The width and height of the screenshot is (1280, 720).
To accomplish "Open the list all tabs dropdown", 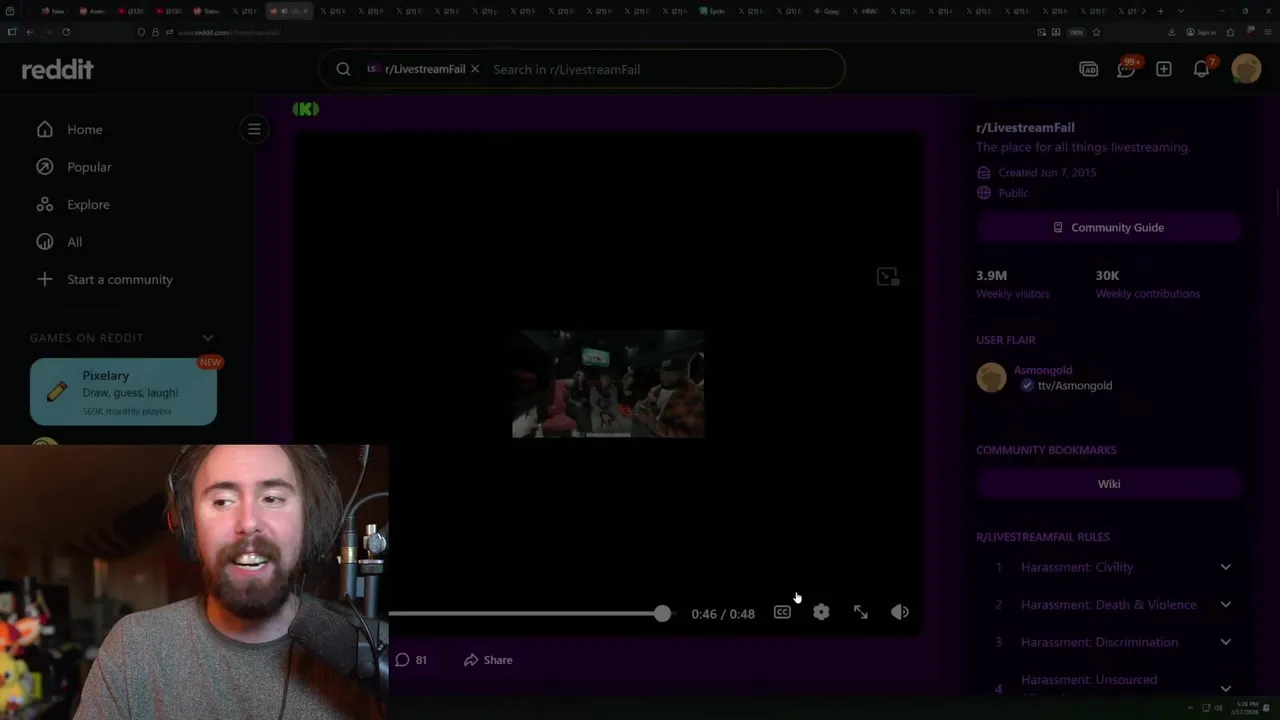I will (1181, 11).
